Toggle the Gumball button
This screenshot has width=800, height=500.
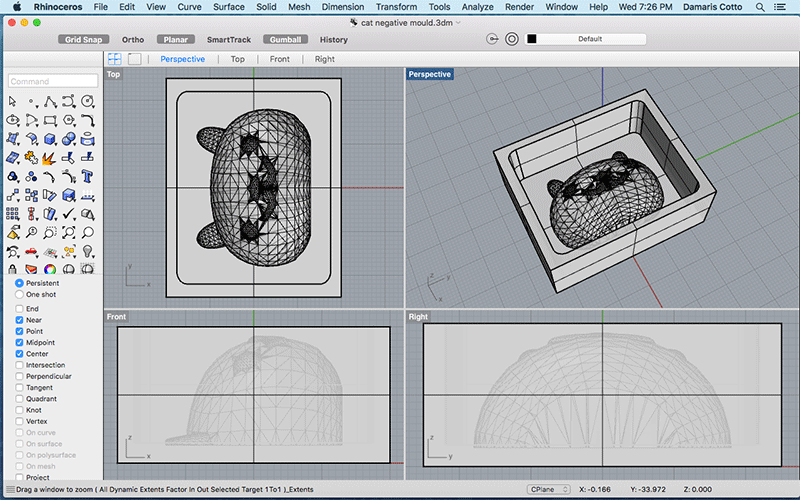point(285,39)
